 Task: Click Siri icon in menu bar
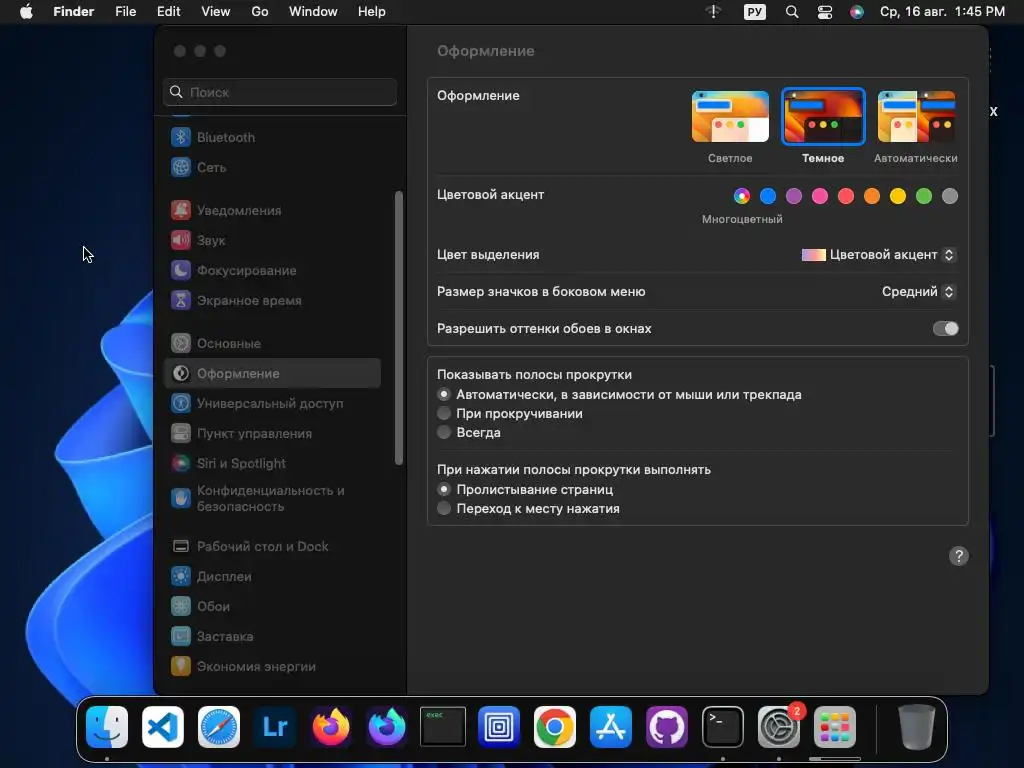tap(857, 12)
